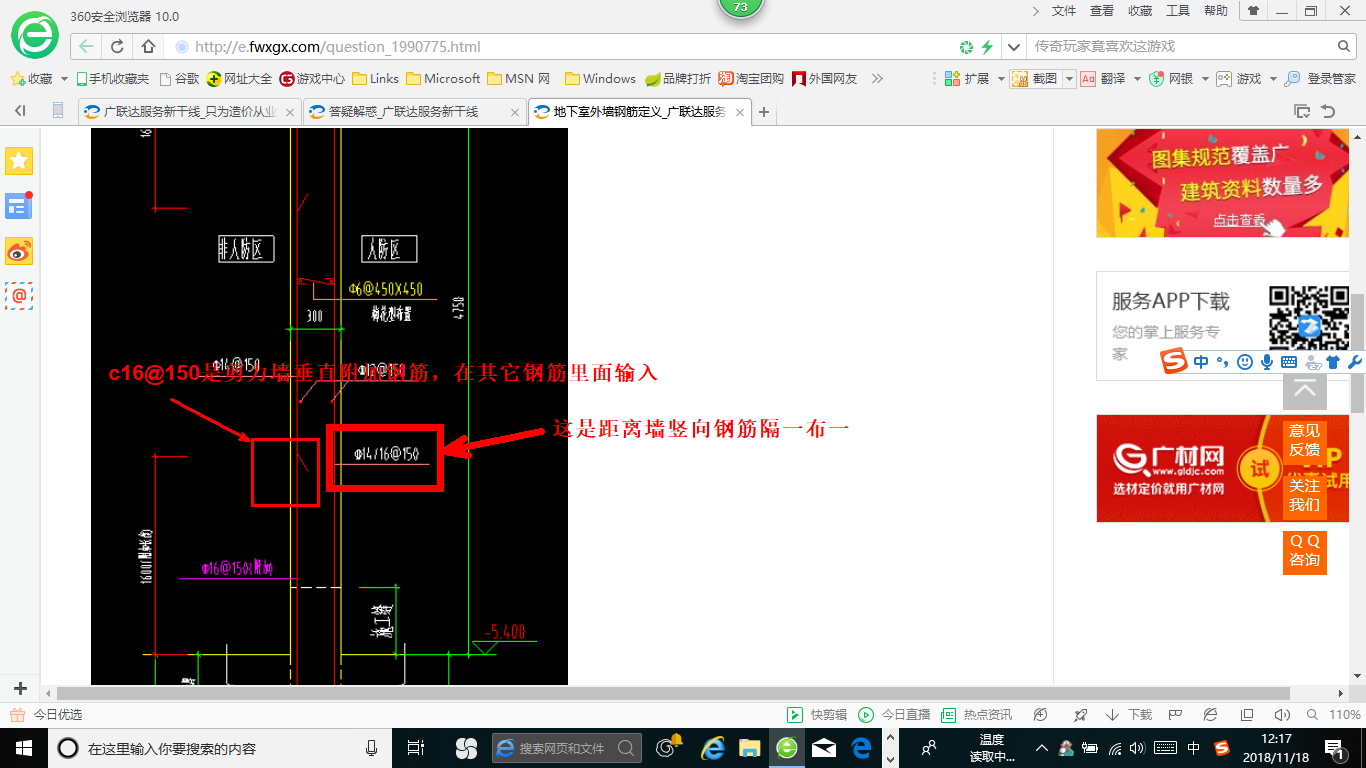Switch to tab 答疑解惑_广联达服务新干线

pos(414,112)
